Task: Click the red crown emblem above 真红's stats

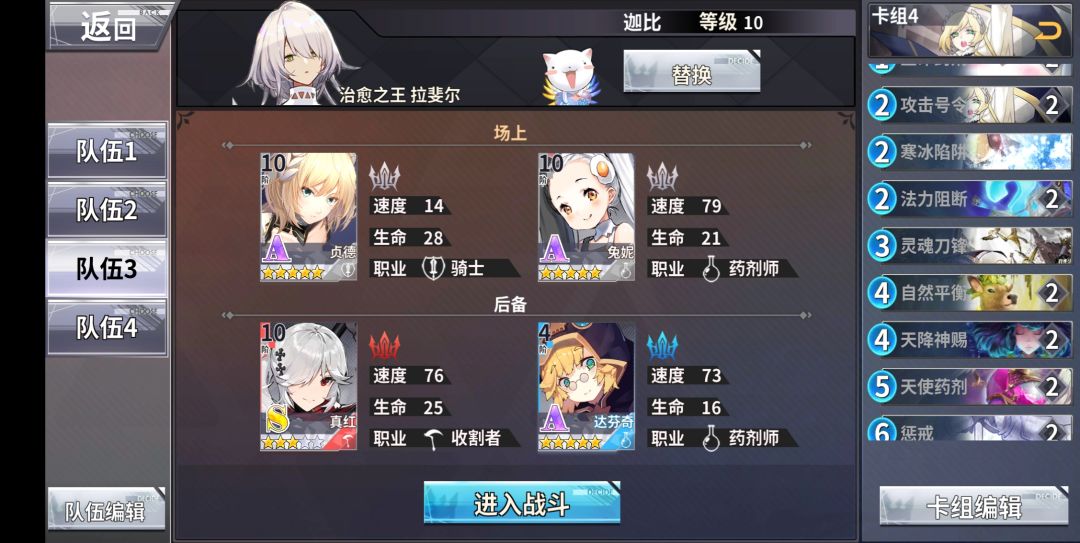Action: (384, 345)
